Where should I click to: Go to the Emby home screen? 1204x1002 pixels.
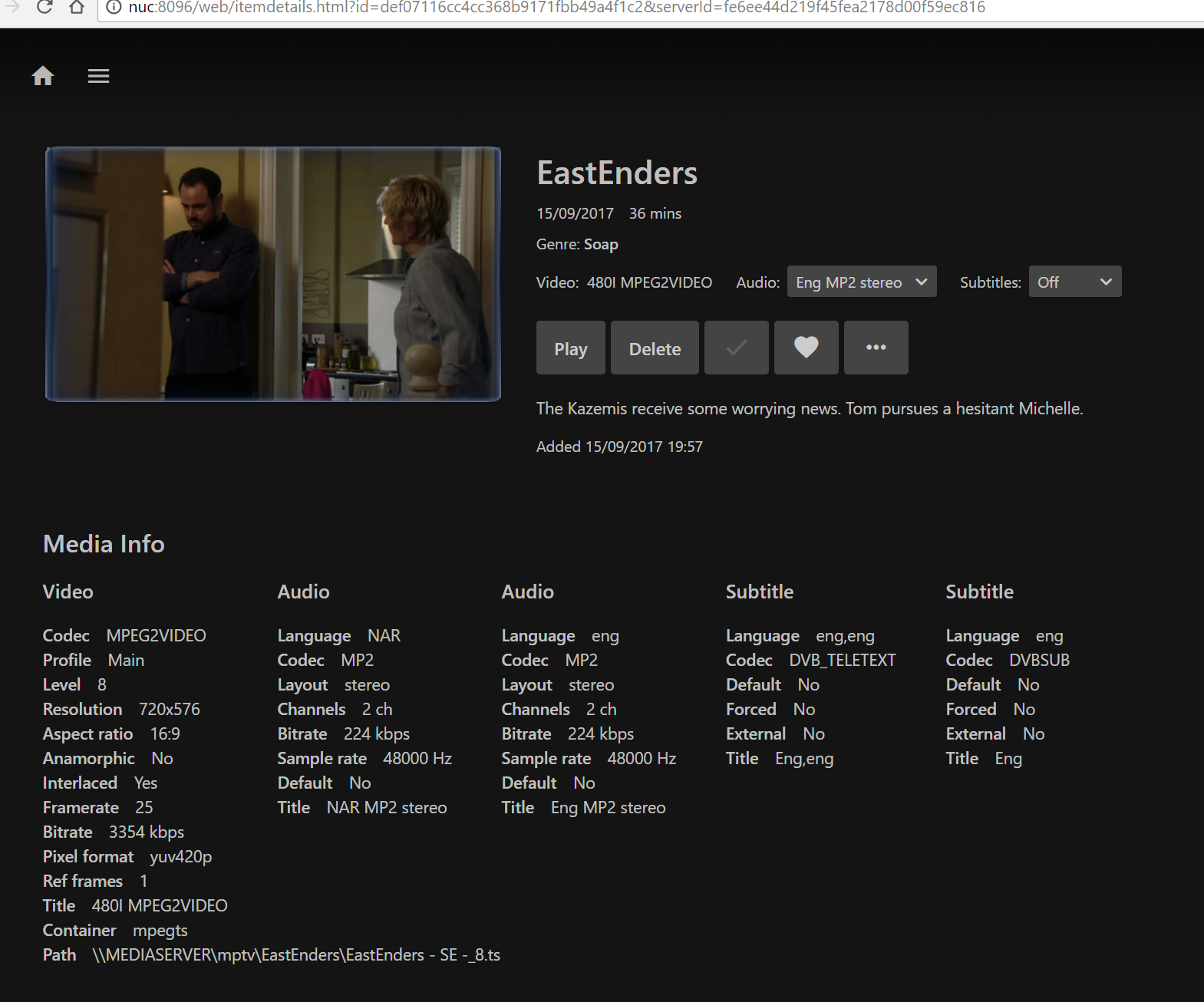tap(43, 76)
